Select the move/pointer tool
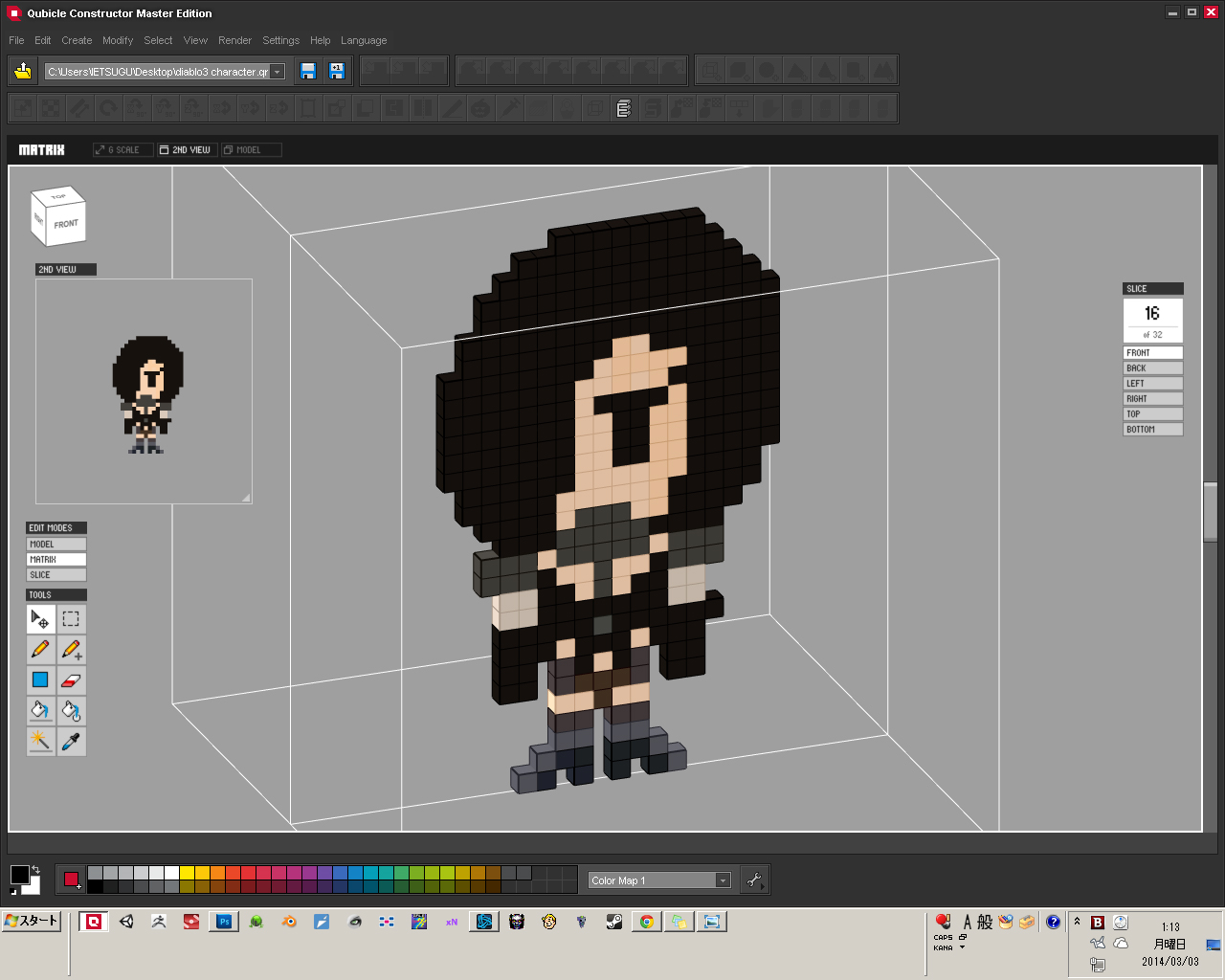The width and height of the screenshot is (1225, 980). click(40, 619)
